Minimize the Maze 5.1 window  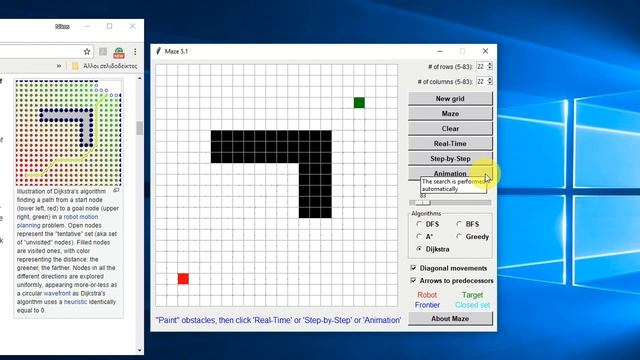tap(440, 51)
